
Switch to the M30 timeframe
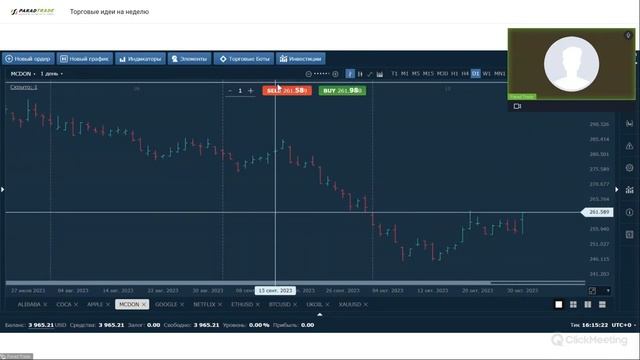pos(442,74)
